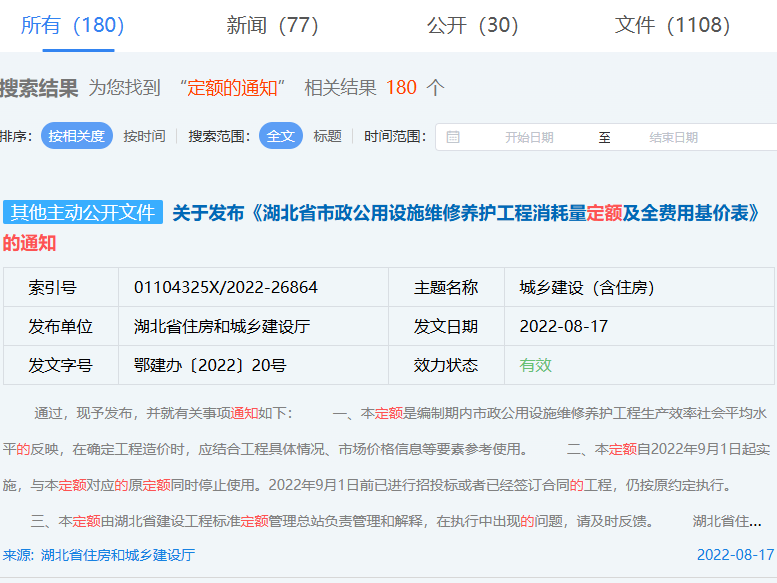Set search scope to 全文
777x583 pixels.
coord(280,136)
